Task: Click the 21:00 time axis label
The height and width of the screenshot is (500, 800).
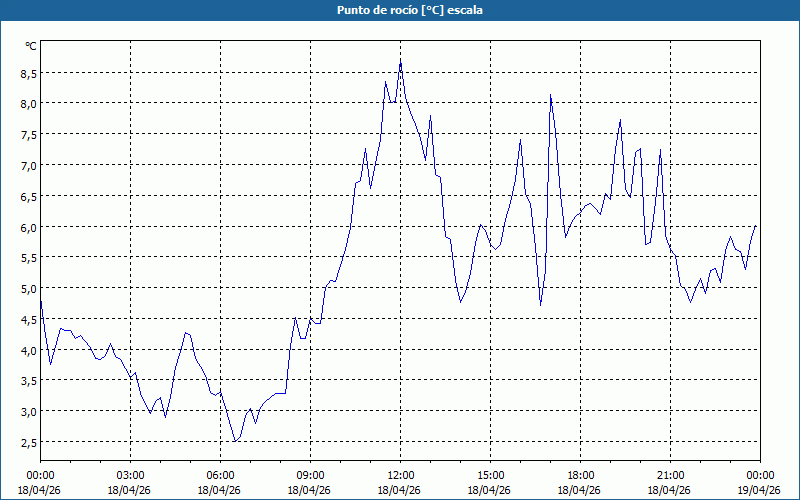Action: tap(670, 475)
